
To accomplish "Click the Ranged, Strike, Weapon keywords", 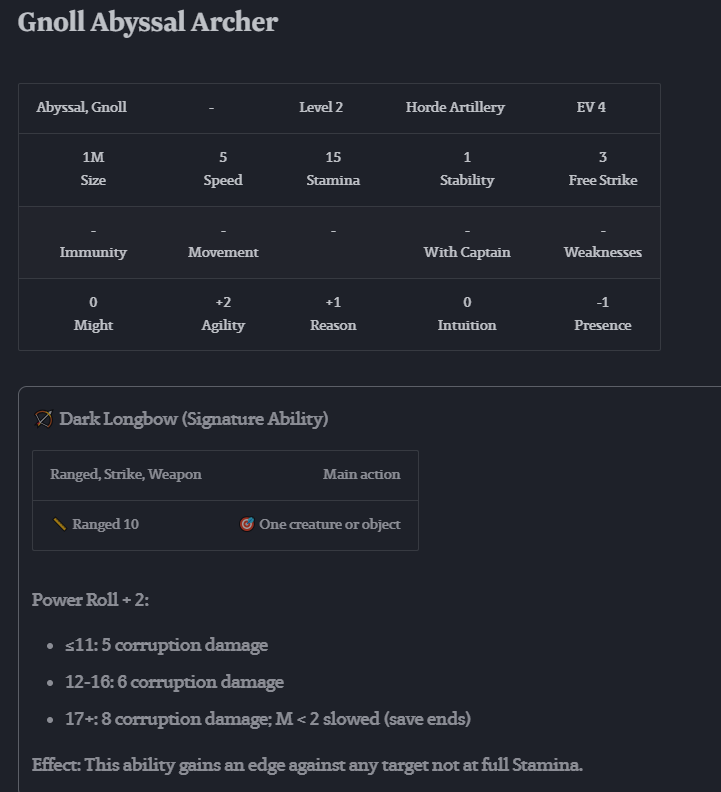I will pyautogui.click(x=126, y=474).
